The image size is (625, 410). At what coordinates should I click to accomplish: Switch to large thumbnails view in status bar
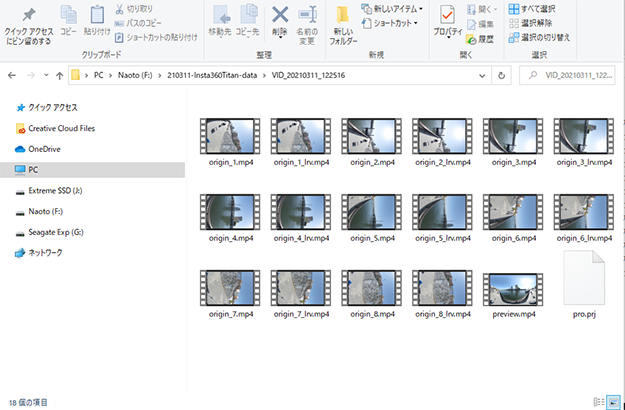pos(613,400)
